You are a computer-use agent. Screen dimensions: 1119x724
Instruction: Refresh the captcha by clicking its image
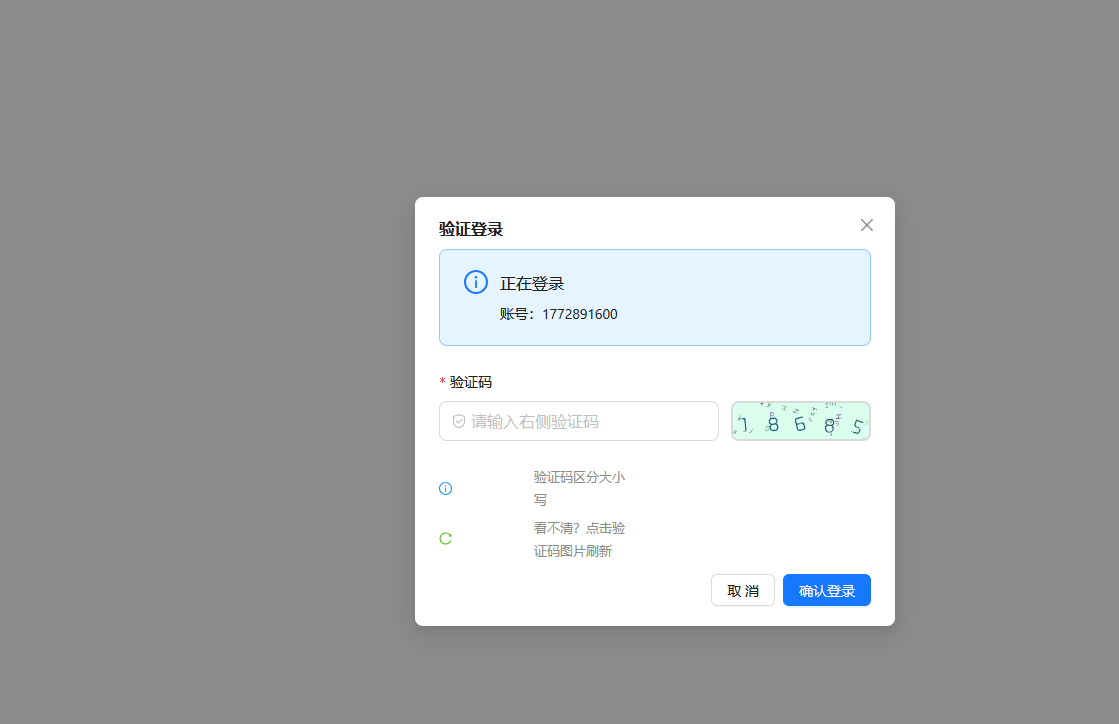pyautogui.click(x=800, y=421)
